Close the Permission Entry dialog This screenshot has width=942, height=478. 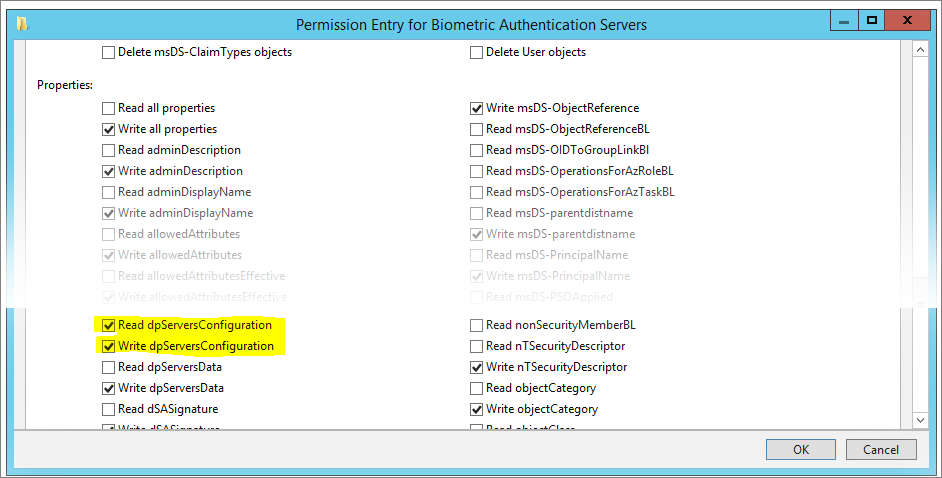pyautogui.click(x=908, y=19)
